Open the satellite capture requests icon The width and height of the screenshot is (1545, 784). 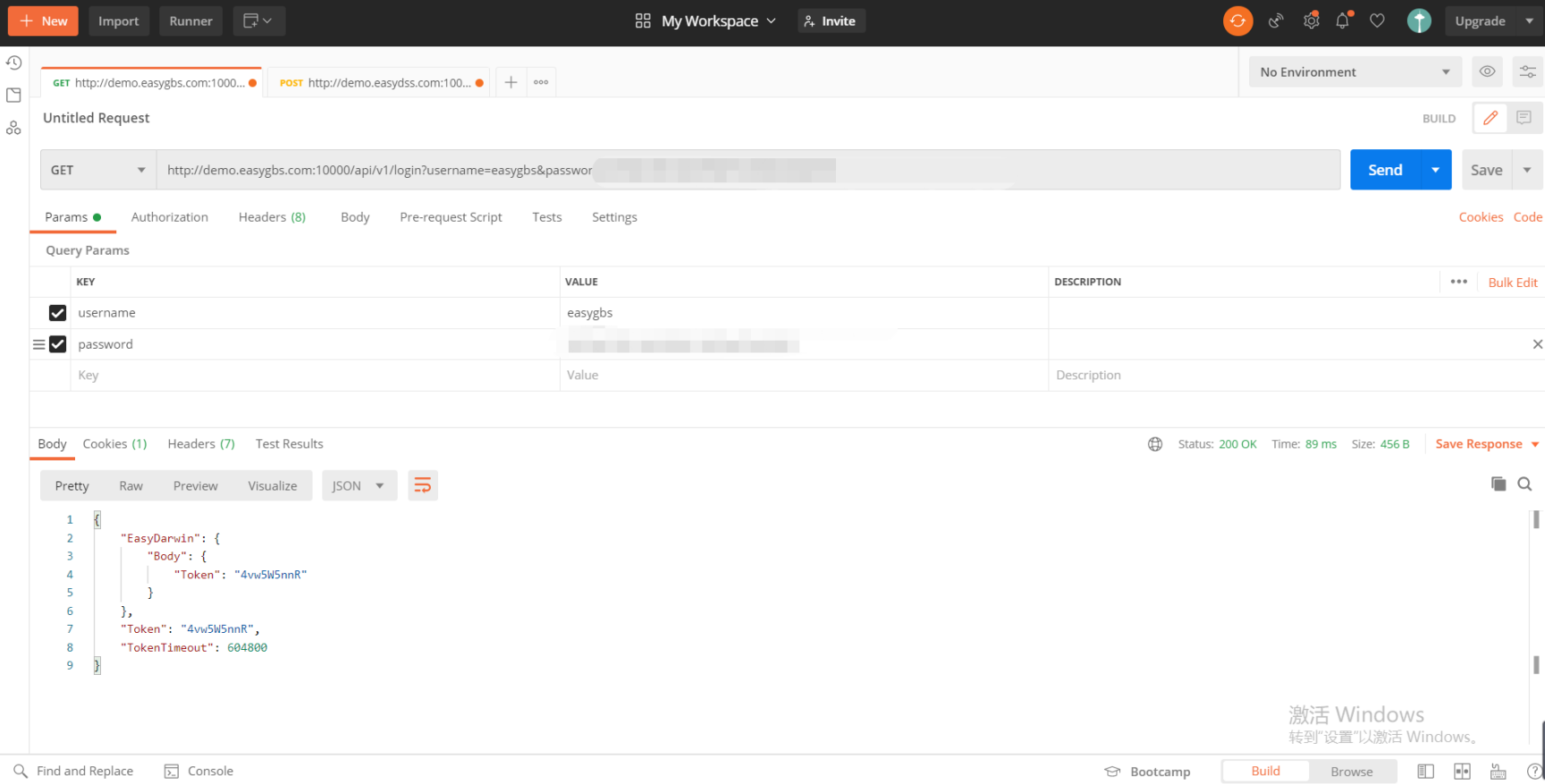pos(1276,21)
